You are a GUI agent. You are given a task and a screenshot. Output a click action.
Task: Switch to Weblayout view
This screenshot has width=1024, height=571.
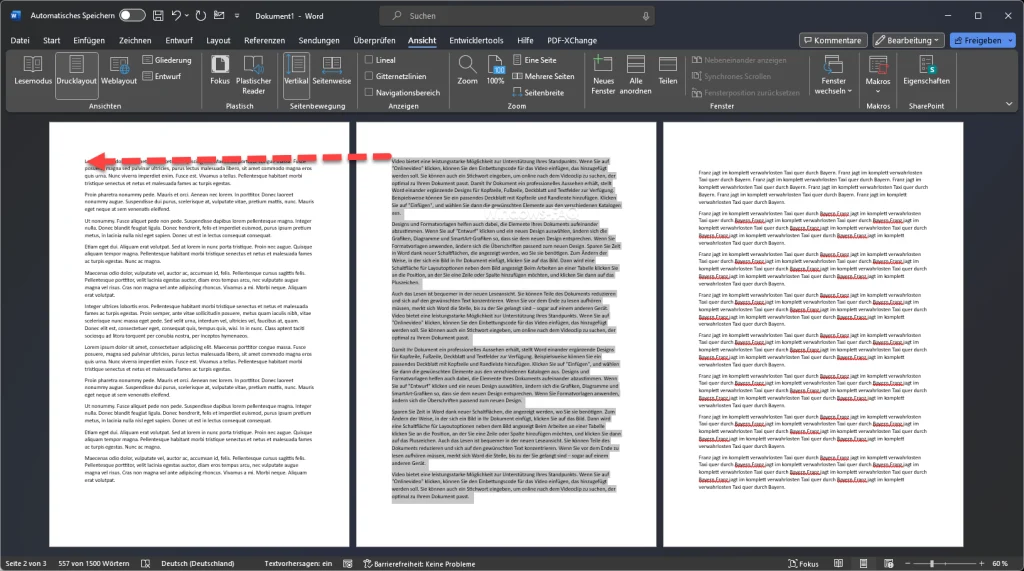coord(119,71)
